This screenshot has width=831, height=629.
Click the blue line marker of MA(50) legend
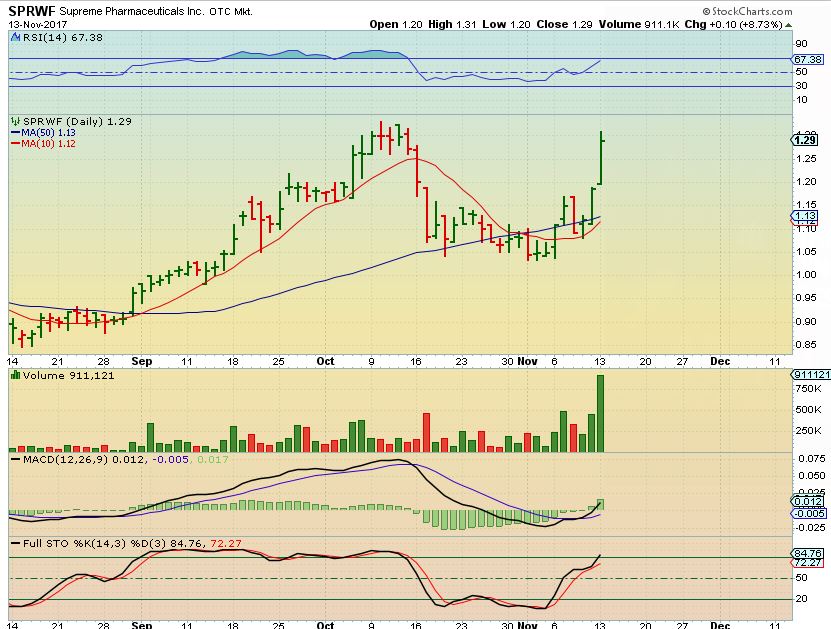15,133
